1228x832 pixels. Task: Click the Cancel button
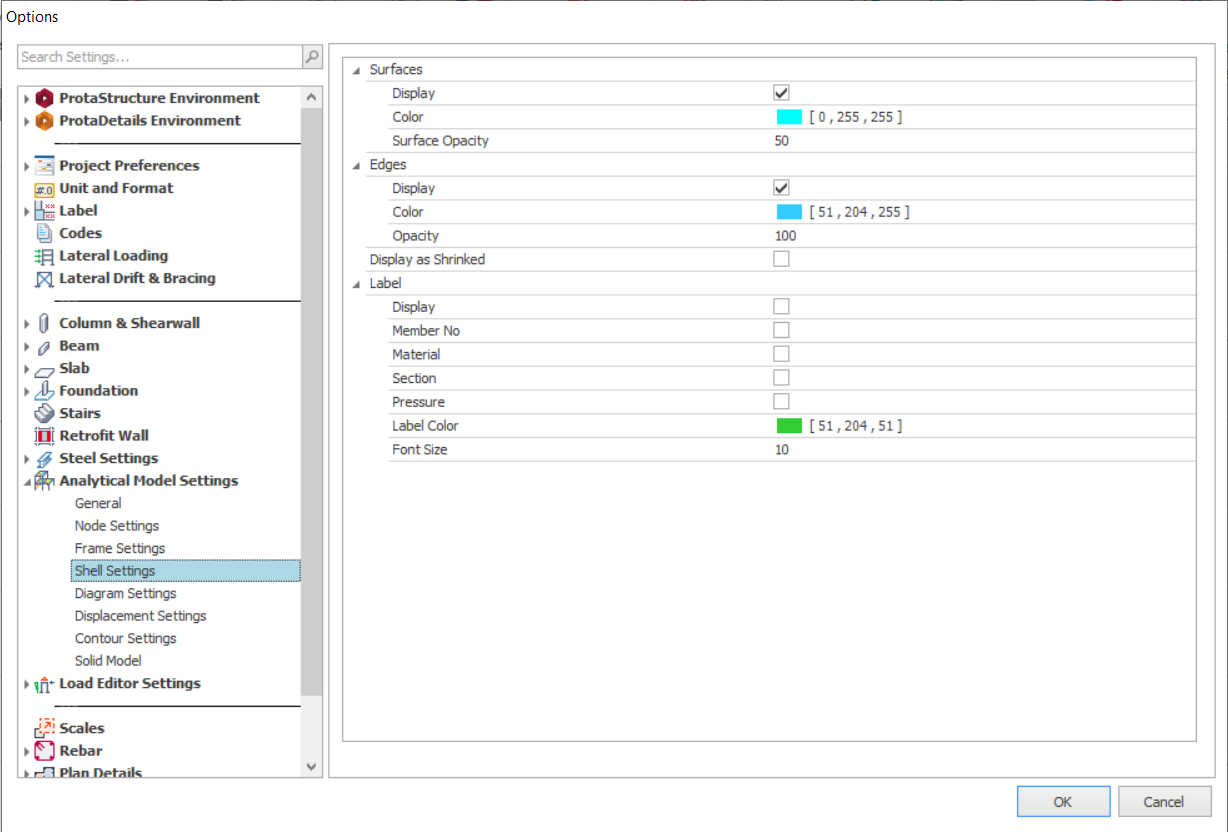pos(1164,801)
